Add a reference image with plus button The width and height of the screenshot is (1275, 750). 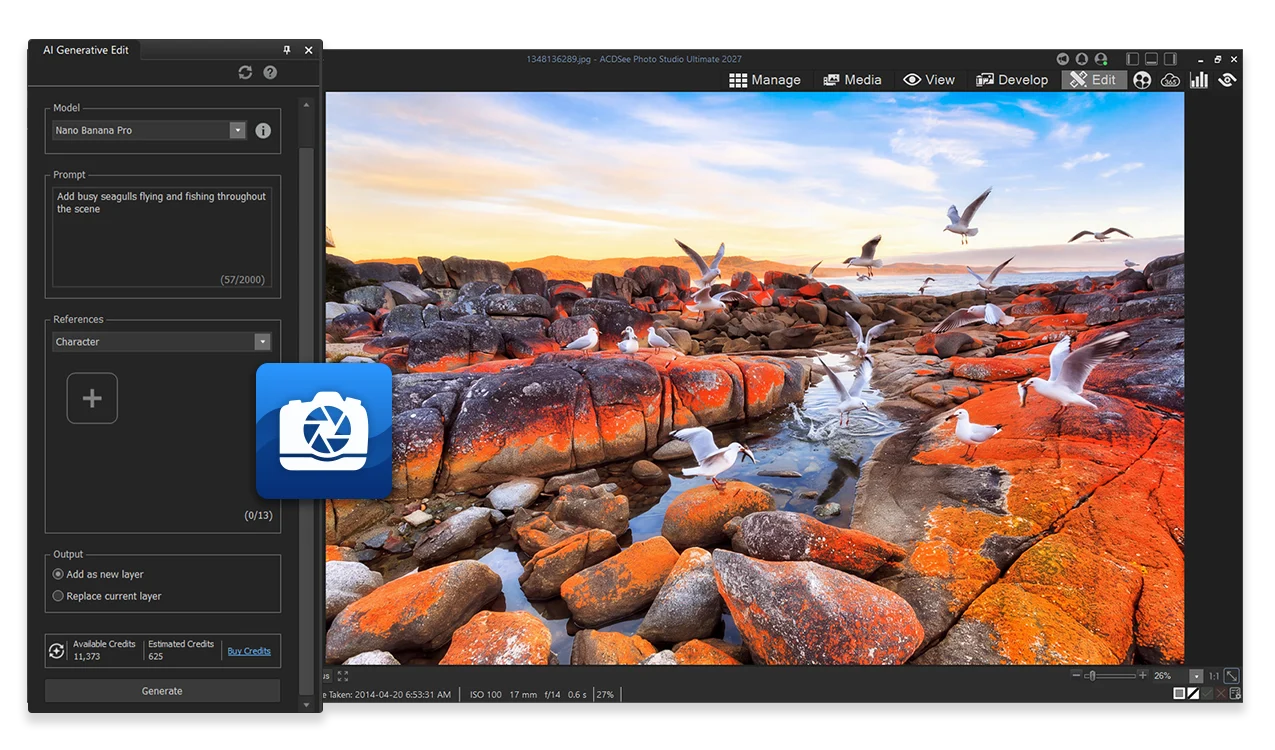[92, 398]
